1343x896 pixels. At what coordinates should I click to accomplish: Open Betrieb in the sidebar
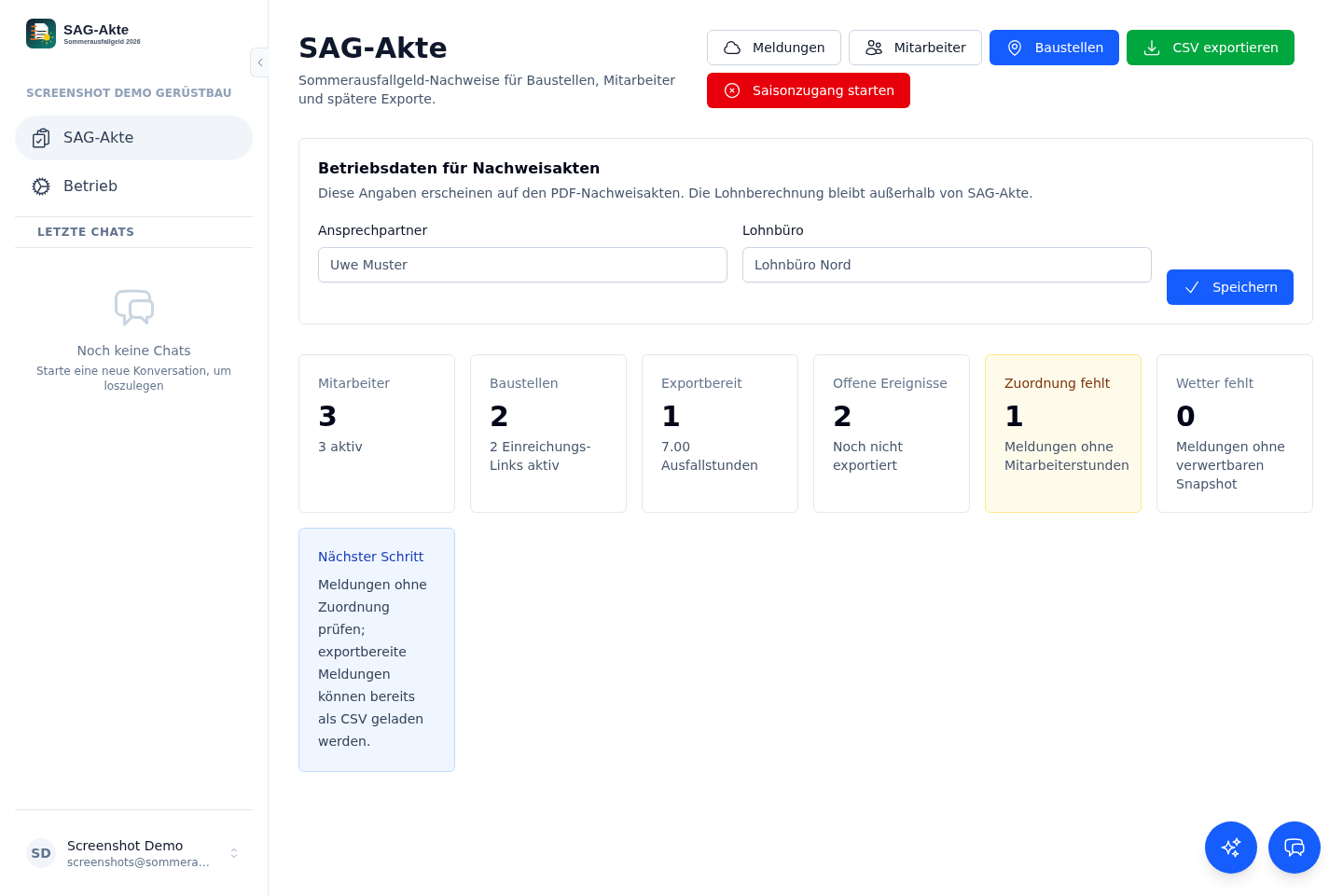click(x=133, y=186)
